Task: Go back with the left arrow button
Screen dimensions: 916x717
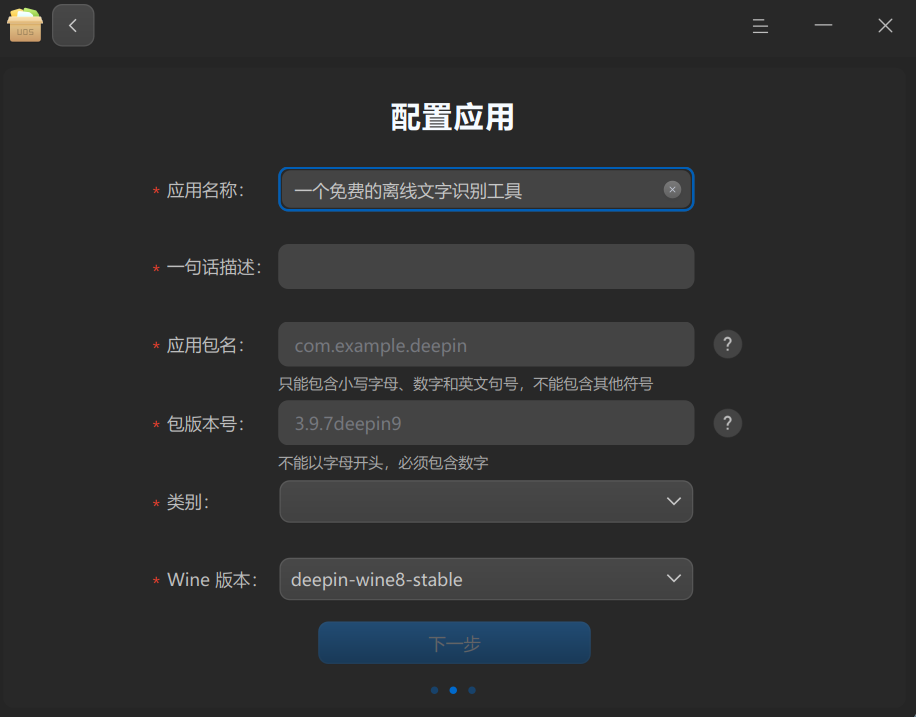Action: [x=73, y=25]
